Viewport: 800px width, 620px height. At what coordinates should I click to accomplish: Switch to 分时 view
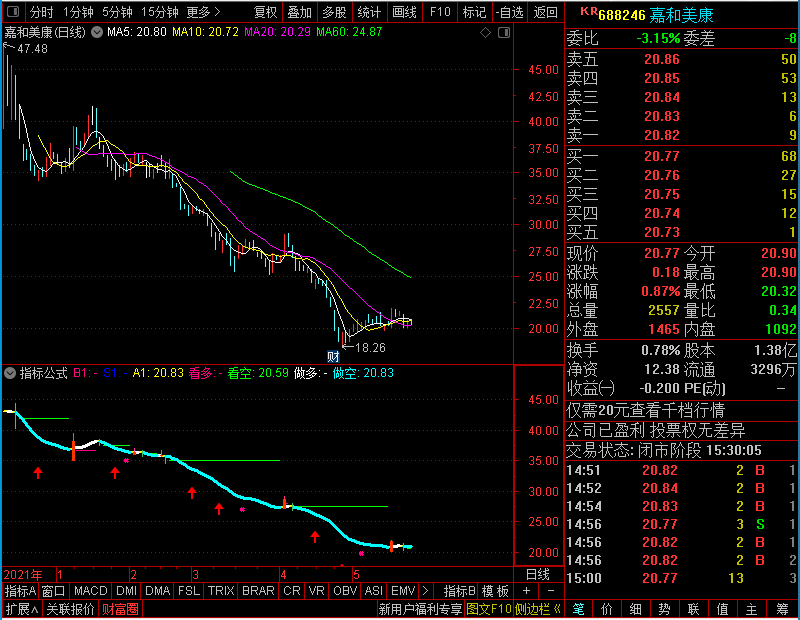[x=41, y=12]
